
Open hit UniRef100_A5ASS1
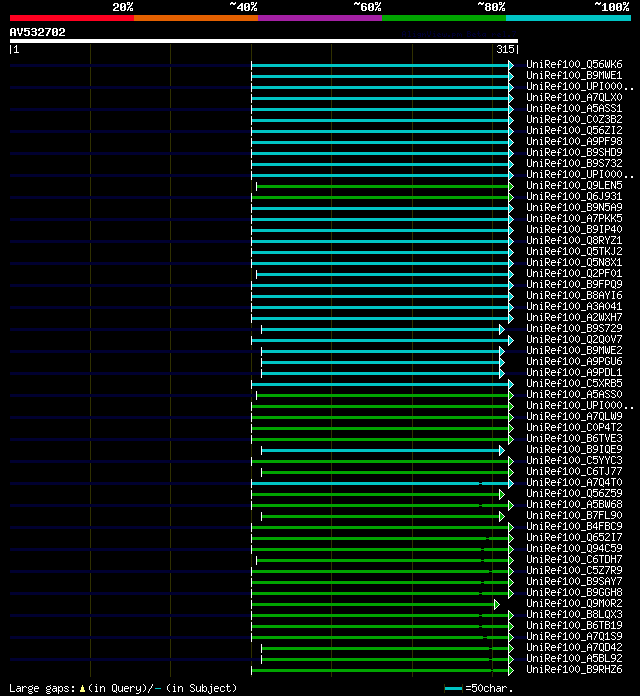(574, 108)
